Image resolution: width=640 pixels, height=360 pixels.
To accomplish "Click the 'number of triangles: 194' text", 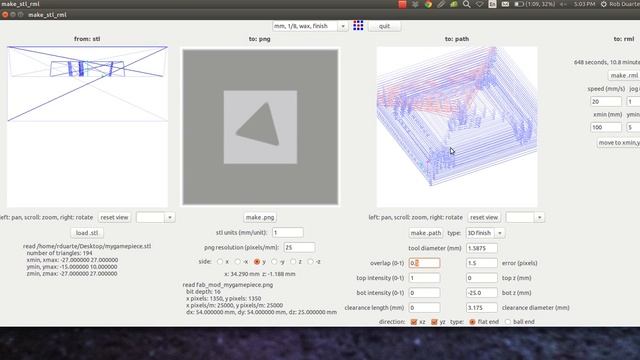I will click(x=64, y=253).
